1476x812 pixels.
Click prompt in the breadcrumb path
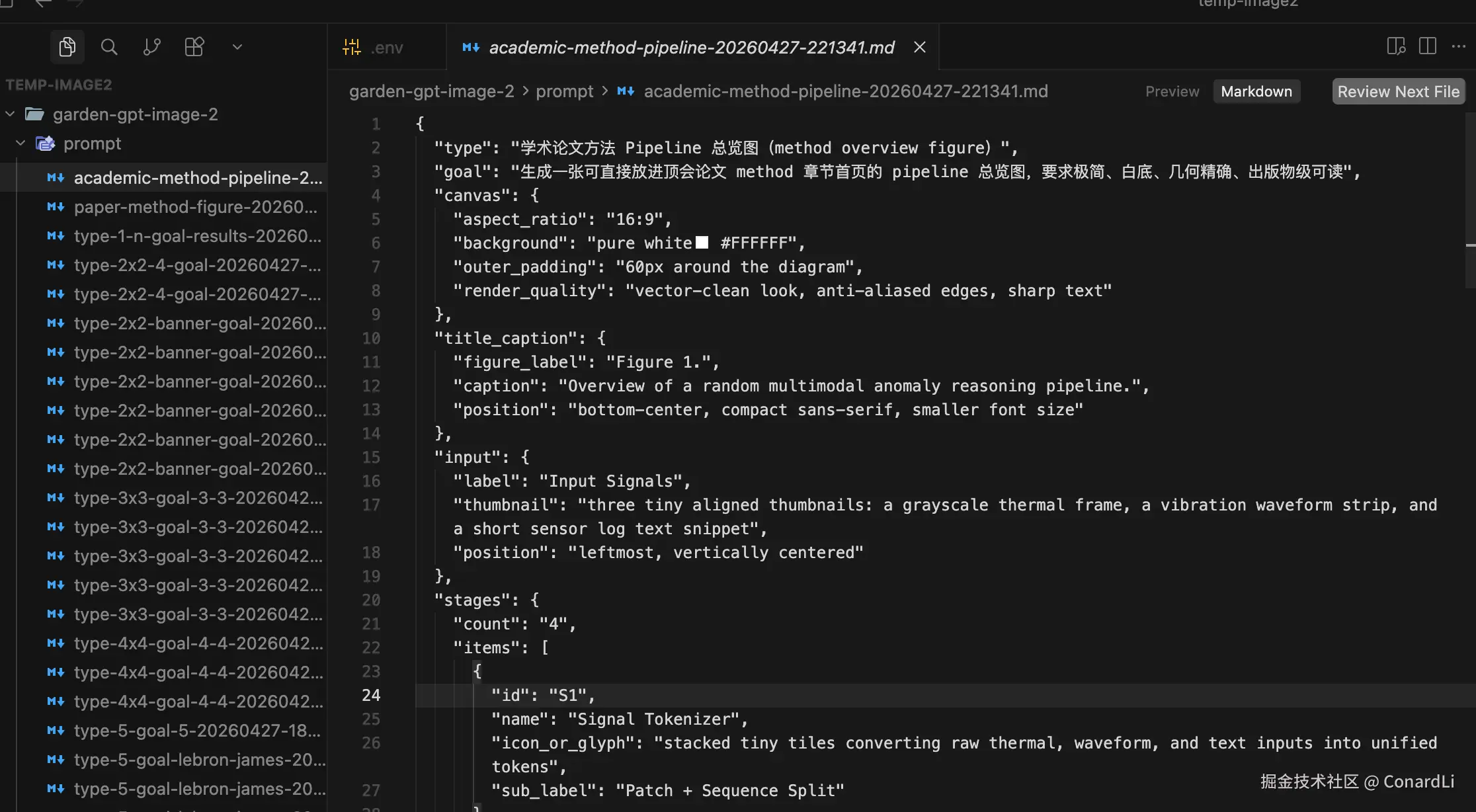tap(564, 91)
